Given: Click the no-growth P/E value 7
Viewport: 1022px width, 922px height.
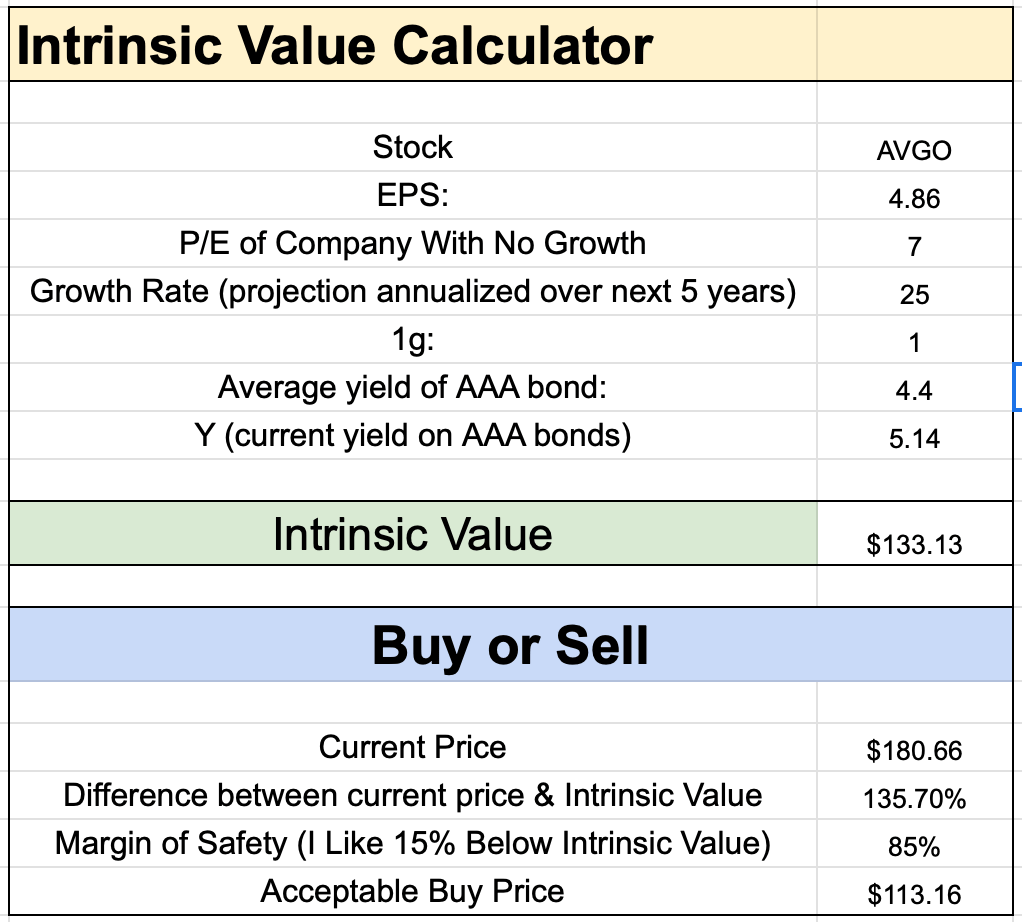Looking at the screenshot, I should [914, 246].
